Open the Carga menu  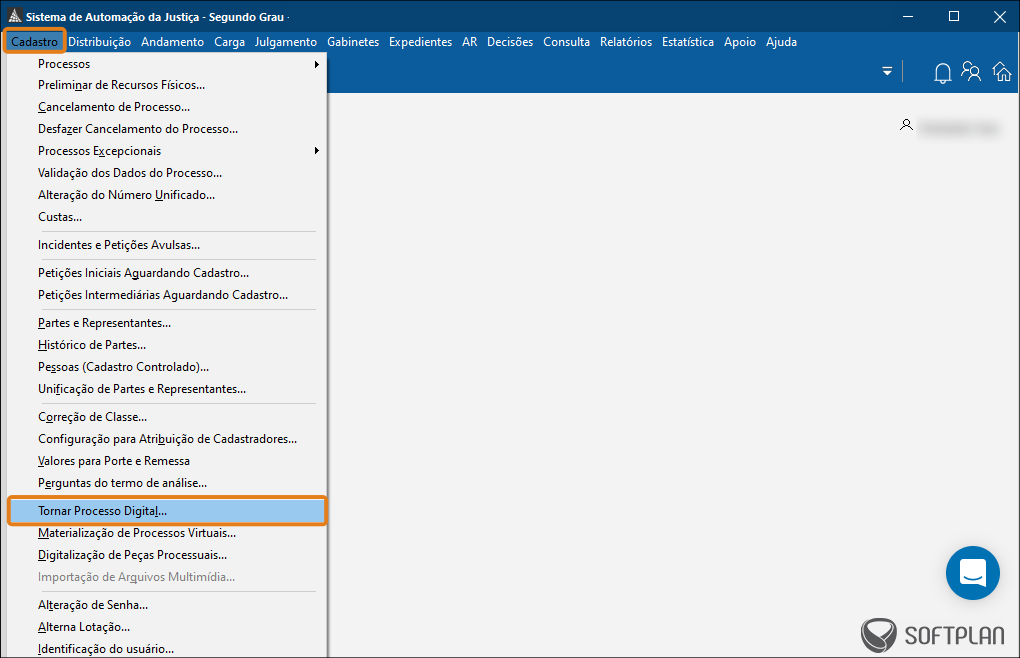coord(230,42)
